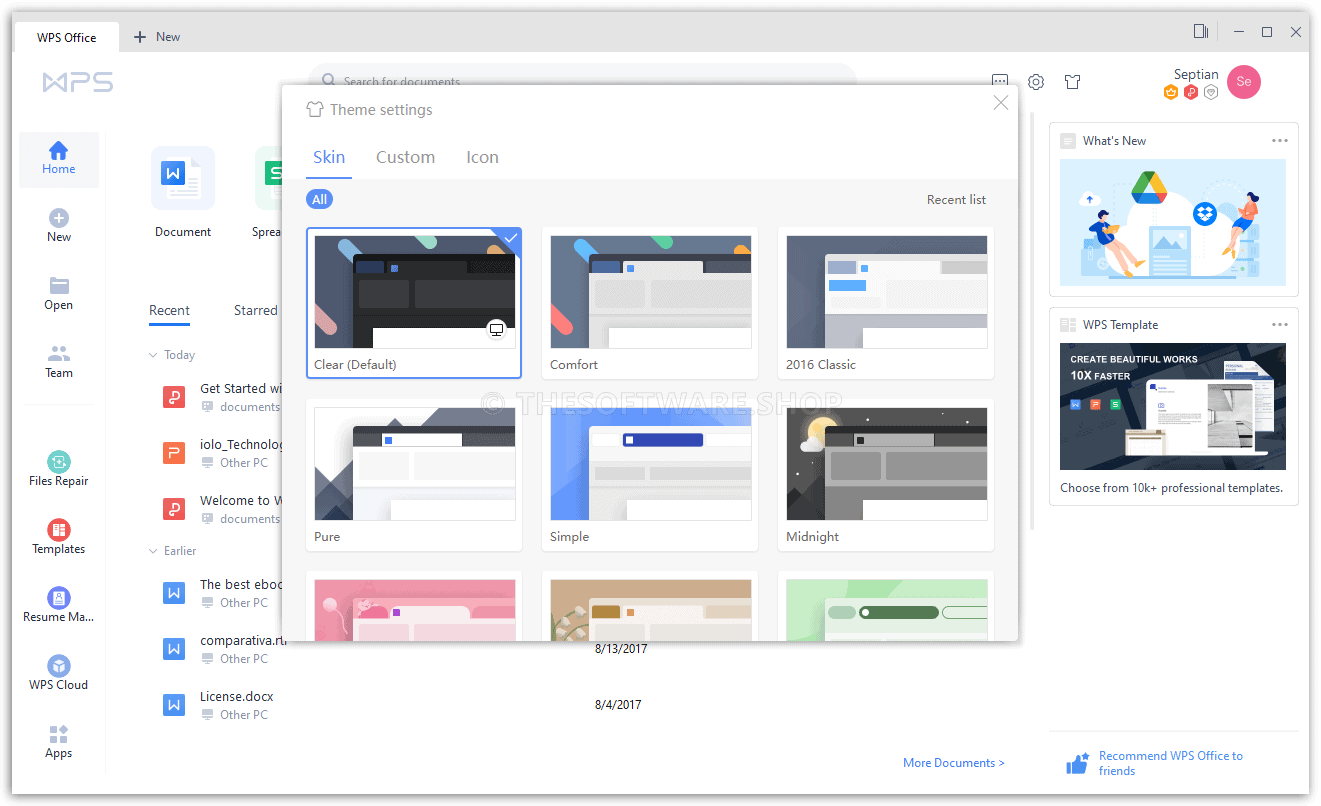Open the message center icon in header
1321x806 pixels.
1000,82
